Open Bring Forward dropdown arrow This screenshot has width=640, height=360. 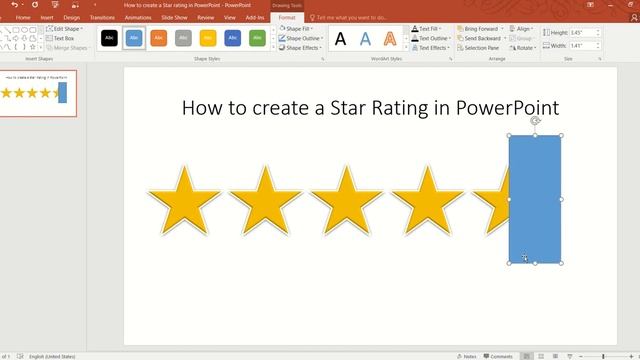pos(502,29)
